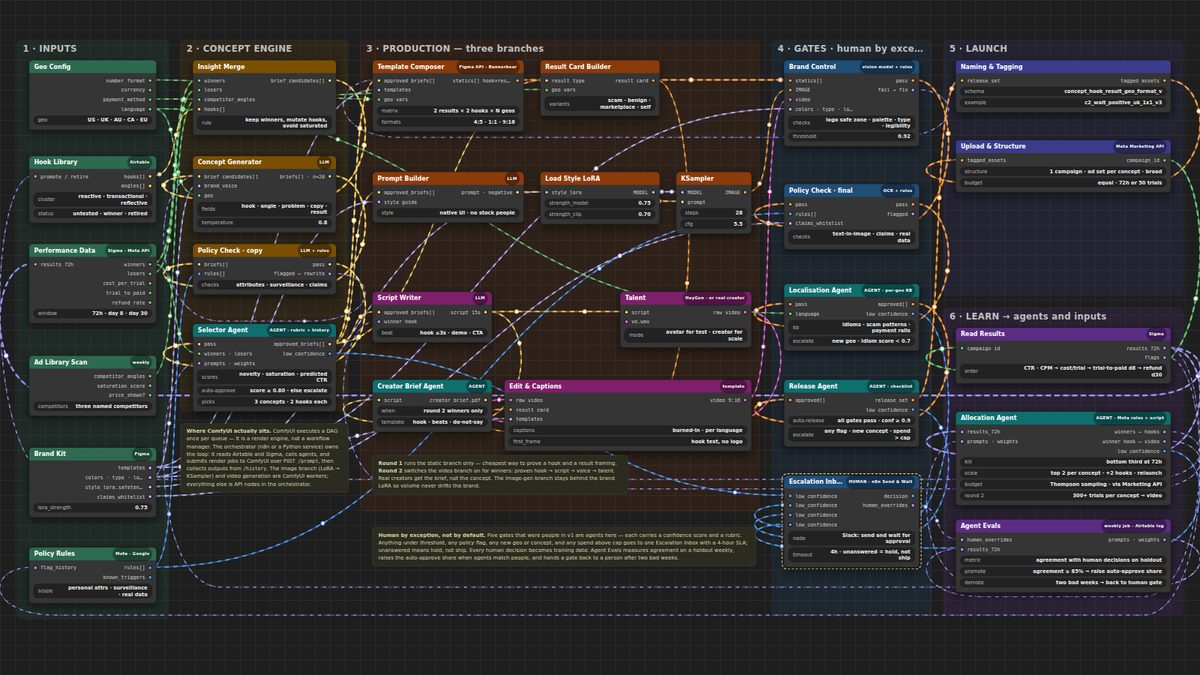The height and width of the screenshot is (675, 1200).
Task: Adjust the threshold 0.92 value in Brand Control
Action: tap(852, 136)
